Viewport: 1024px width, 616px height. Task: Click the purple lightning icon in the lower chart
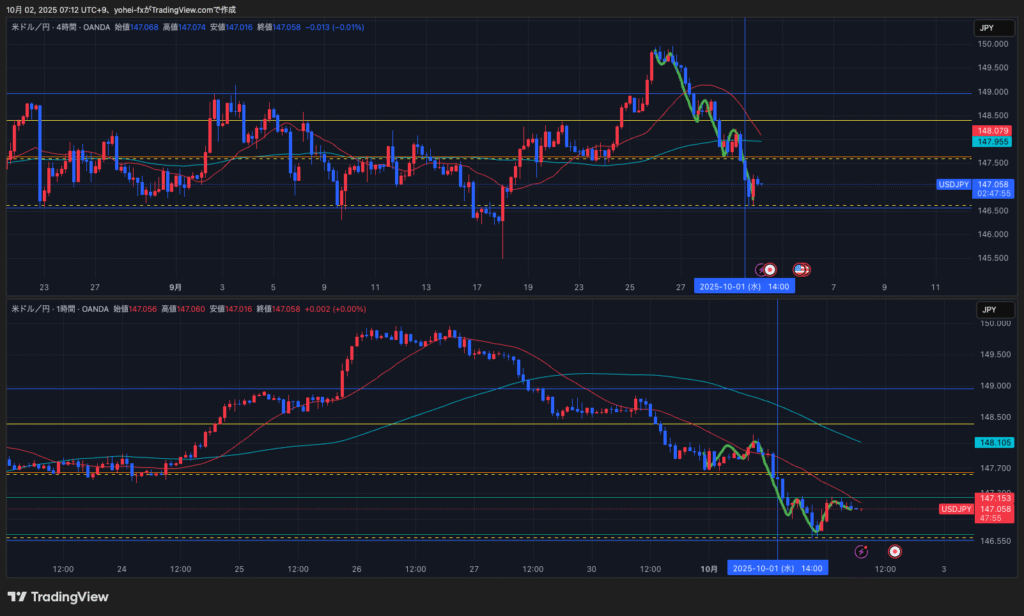[861, 551]
